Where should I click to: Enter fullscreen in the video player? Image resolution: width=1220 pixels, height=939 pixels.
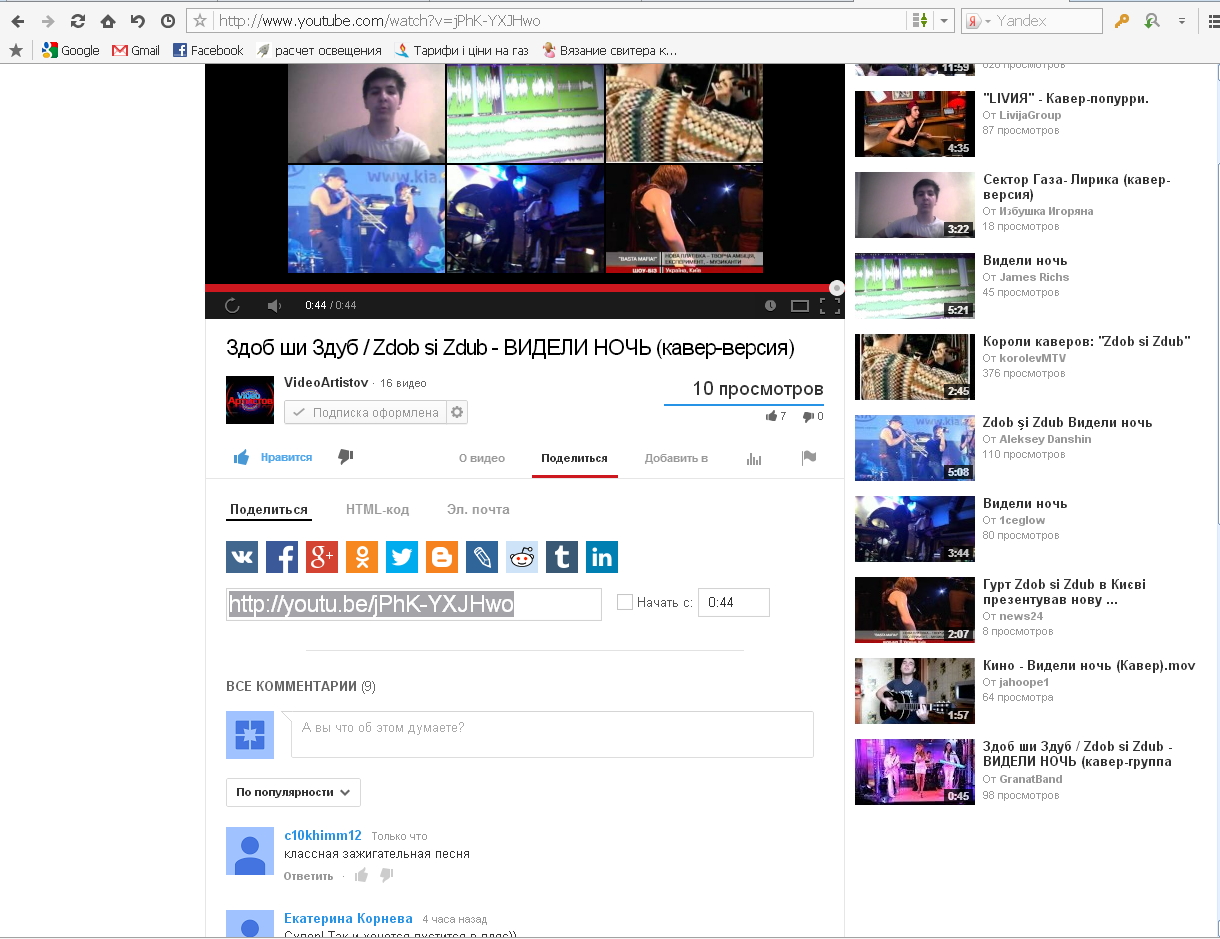click(830, 306)
